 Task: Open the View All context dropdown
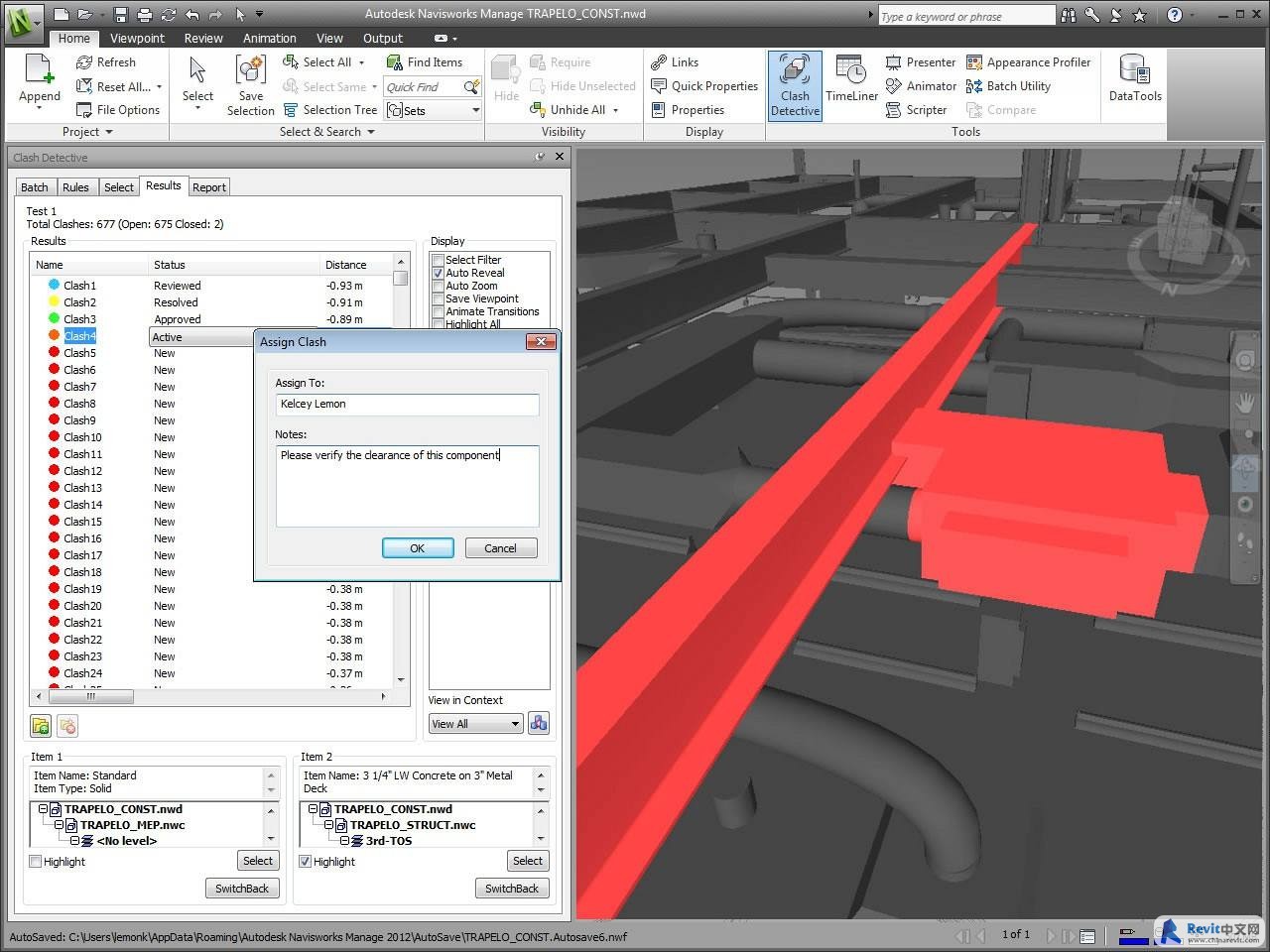click(475, 724)
